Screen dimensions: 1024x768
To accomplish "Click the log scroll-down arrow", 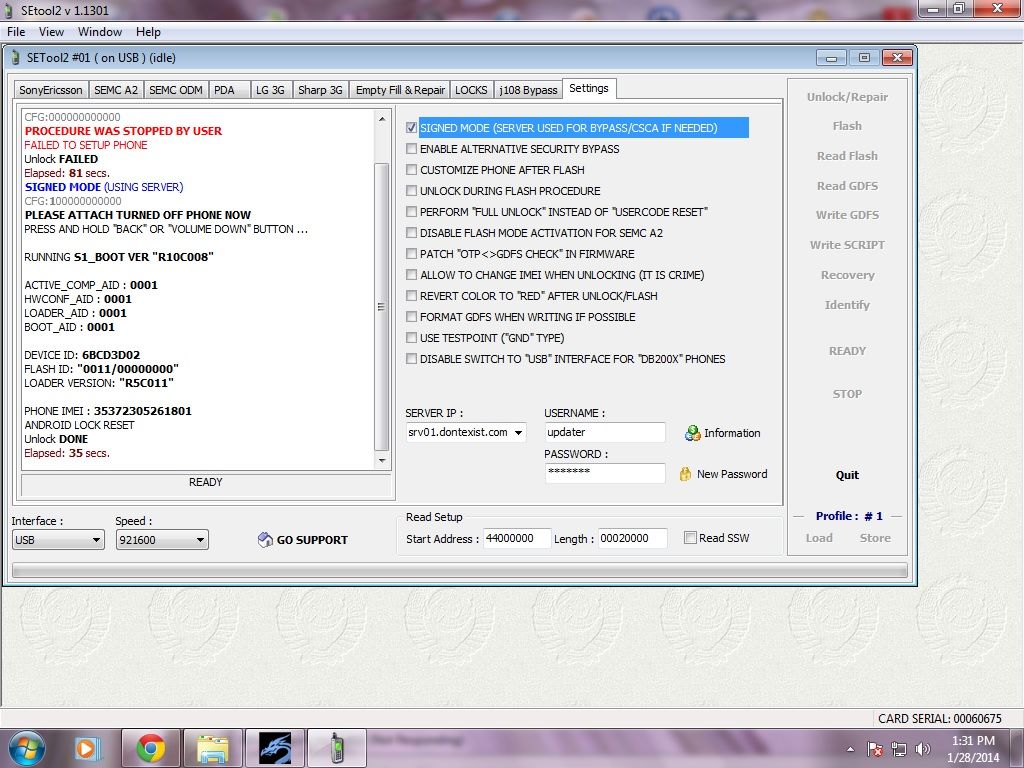I will click(x=381, y=461).
